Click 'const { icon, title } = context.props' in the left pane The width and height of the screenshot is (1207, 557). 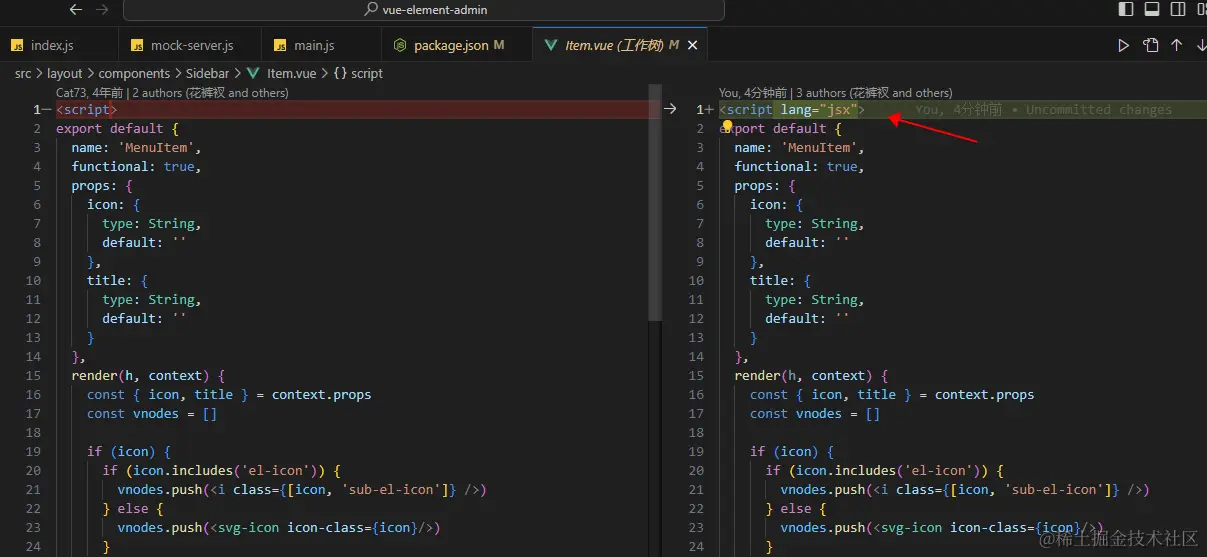pyautogui.click(x=229, y=395)
